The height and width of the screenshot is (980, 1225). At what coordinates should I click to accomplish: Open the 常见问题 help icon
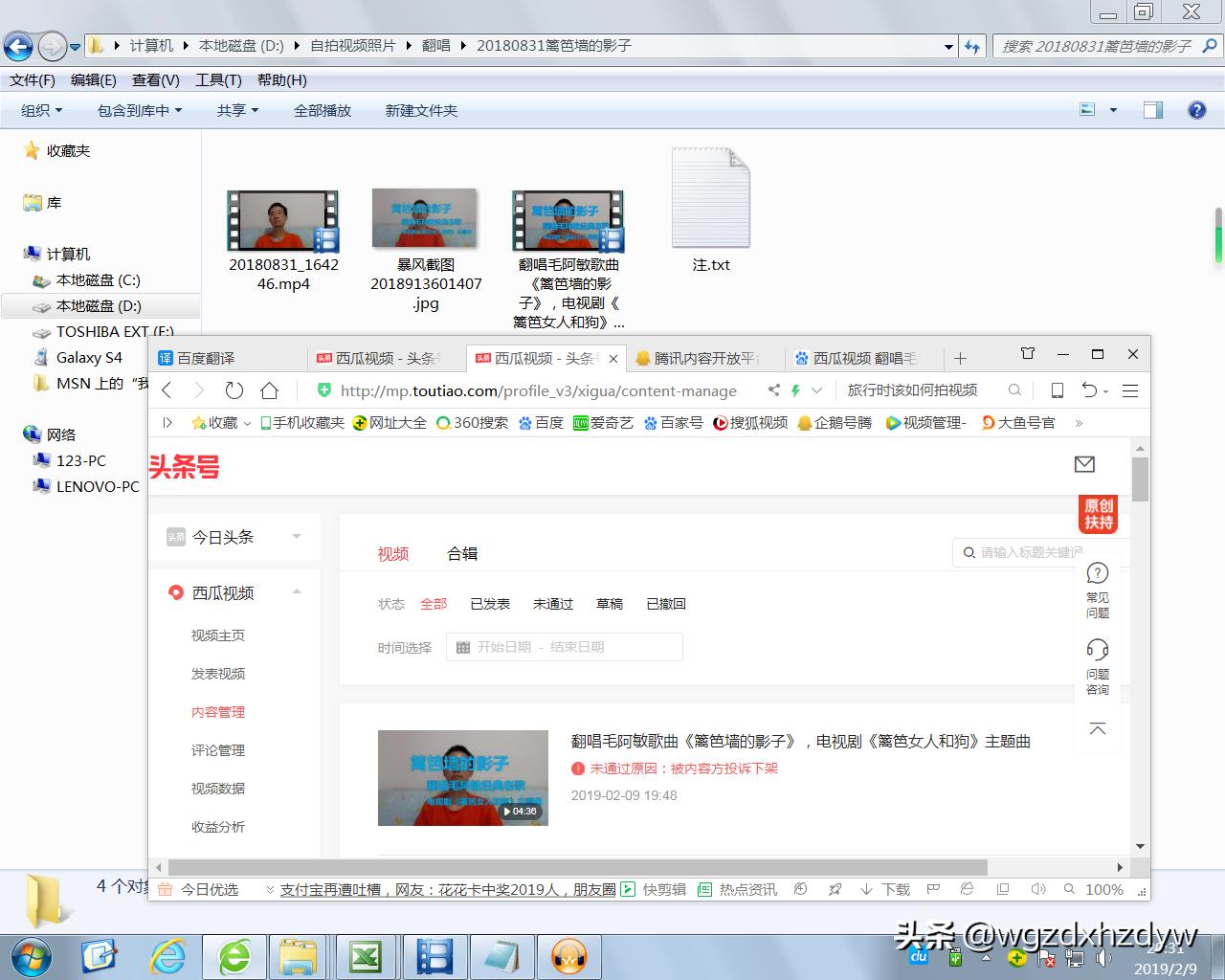(1098, 590)
